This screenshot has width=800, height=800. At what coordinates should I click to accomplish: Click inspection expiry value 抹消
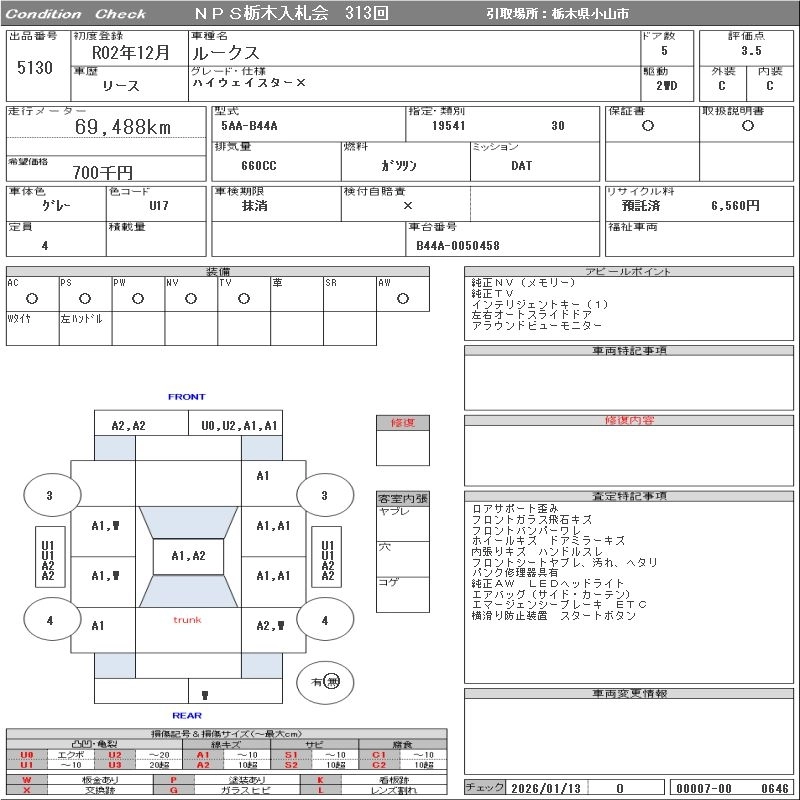[255, 206]
